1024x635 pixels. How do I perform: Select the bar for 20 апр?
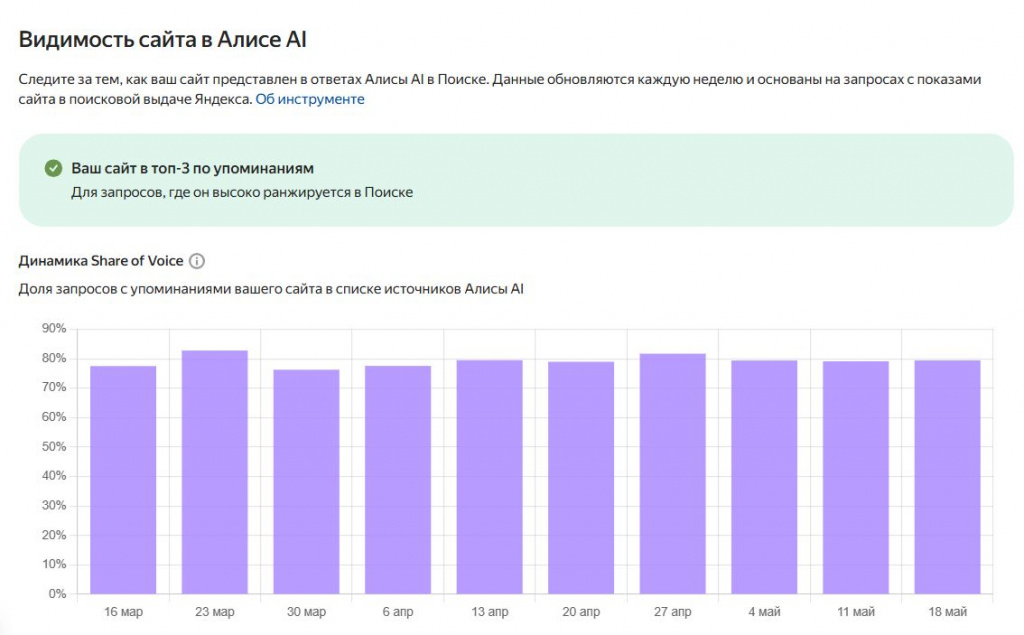[581, 478]
